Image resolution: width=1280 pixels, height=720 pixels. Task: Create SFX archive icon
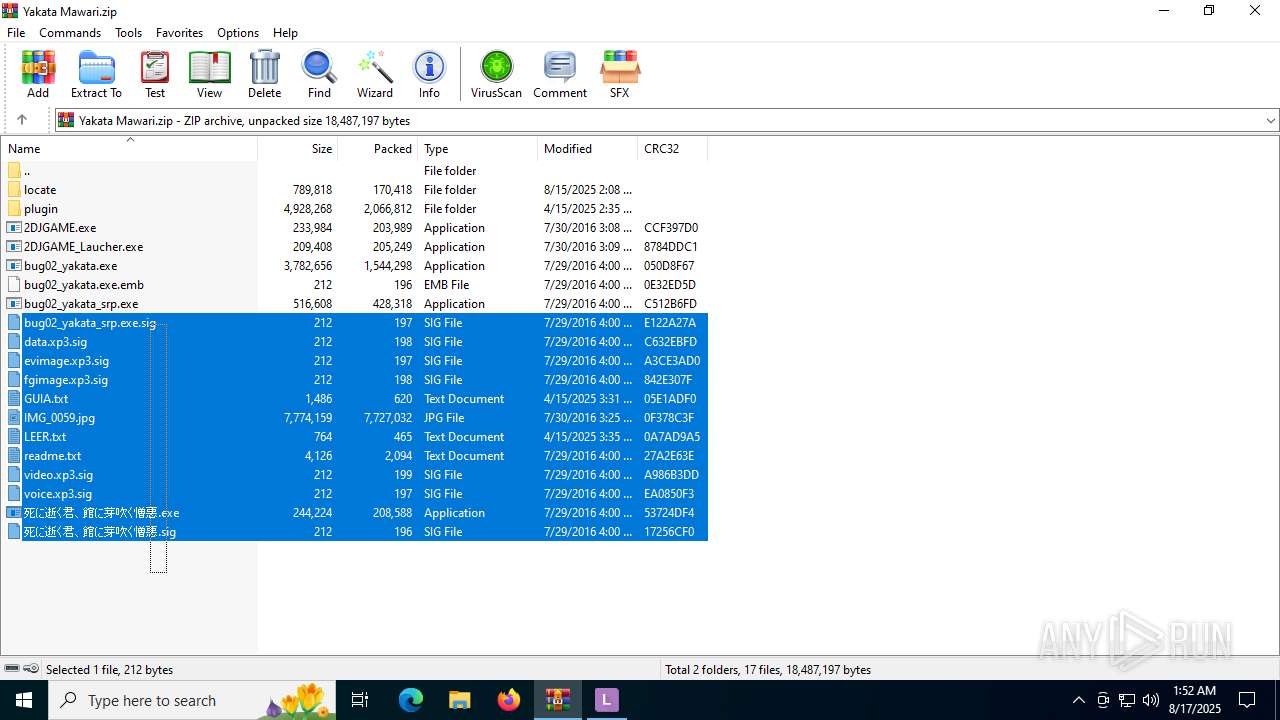click(620, 75)
